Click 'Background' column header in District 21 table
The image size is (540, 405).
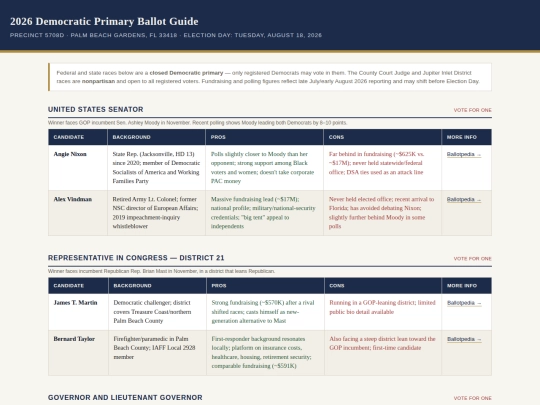coord(132,285)
